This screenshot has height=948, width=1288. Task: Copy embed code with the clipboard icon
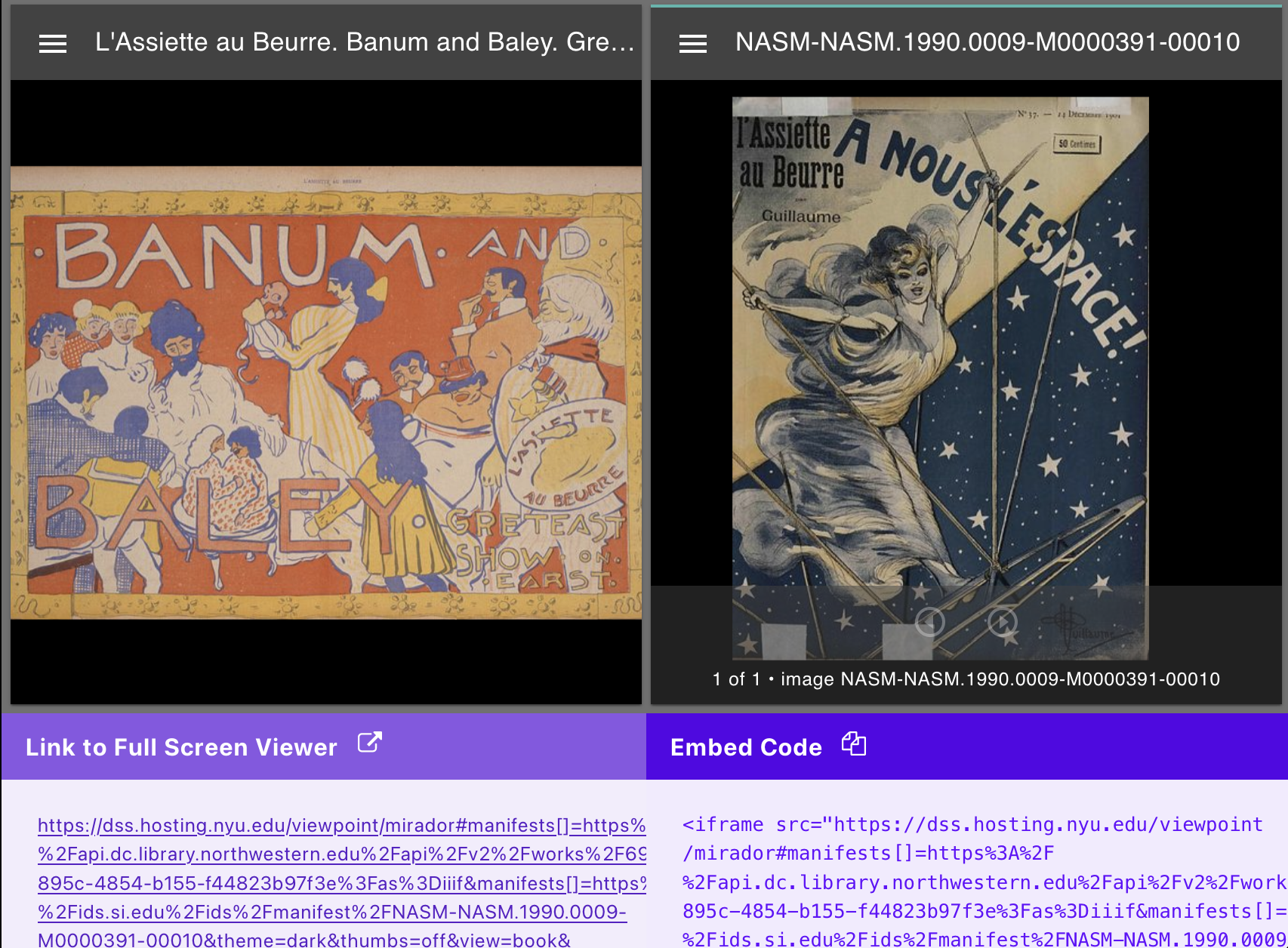coord(854,743)
